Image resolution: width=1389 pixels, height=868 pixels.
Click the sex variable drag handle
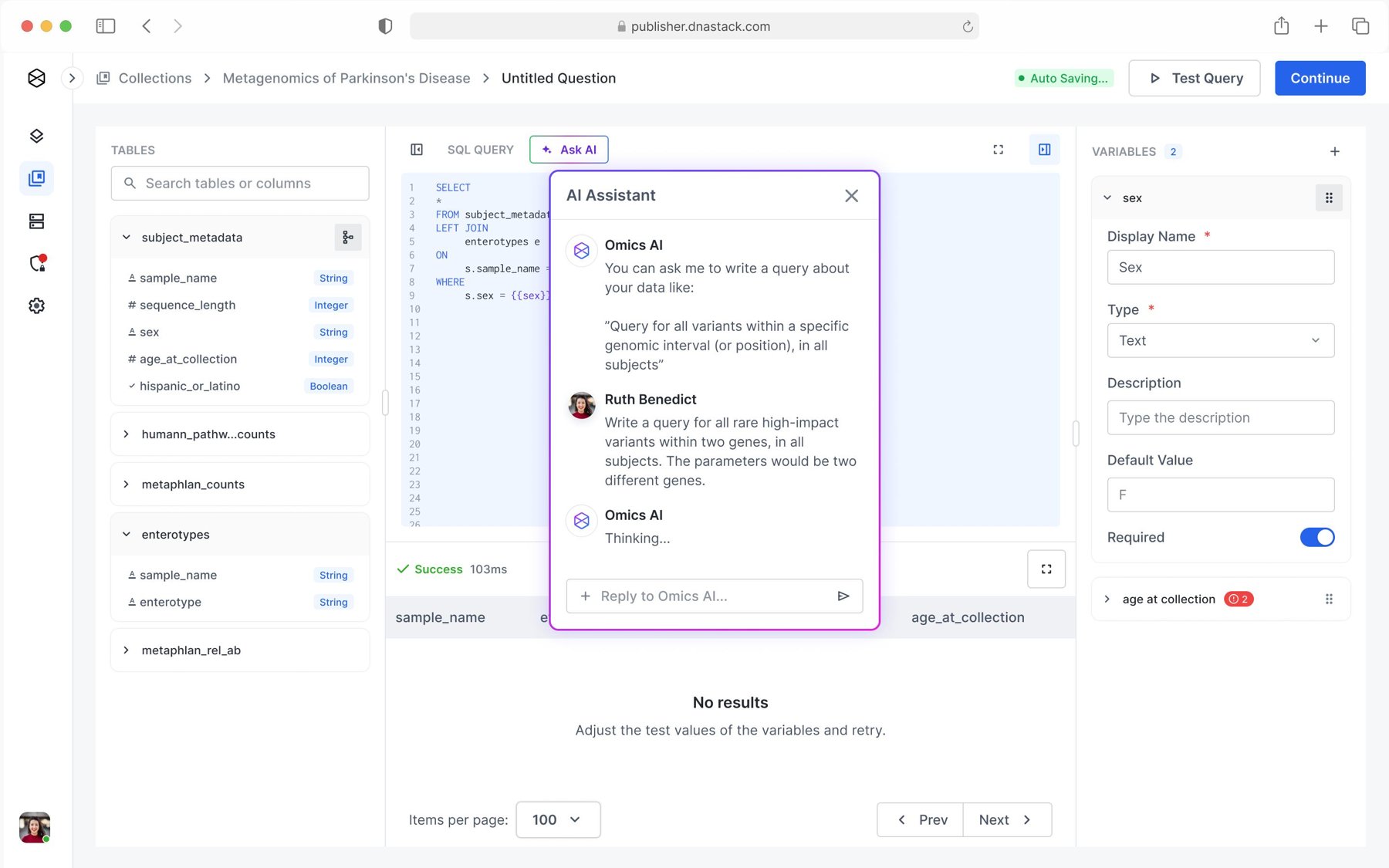1329,198
